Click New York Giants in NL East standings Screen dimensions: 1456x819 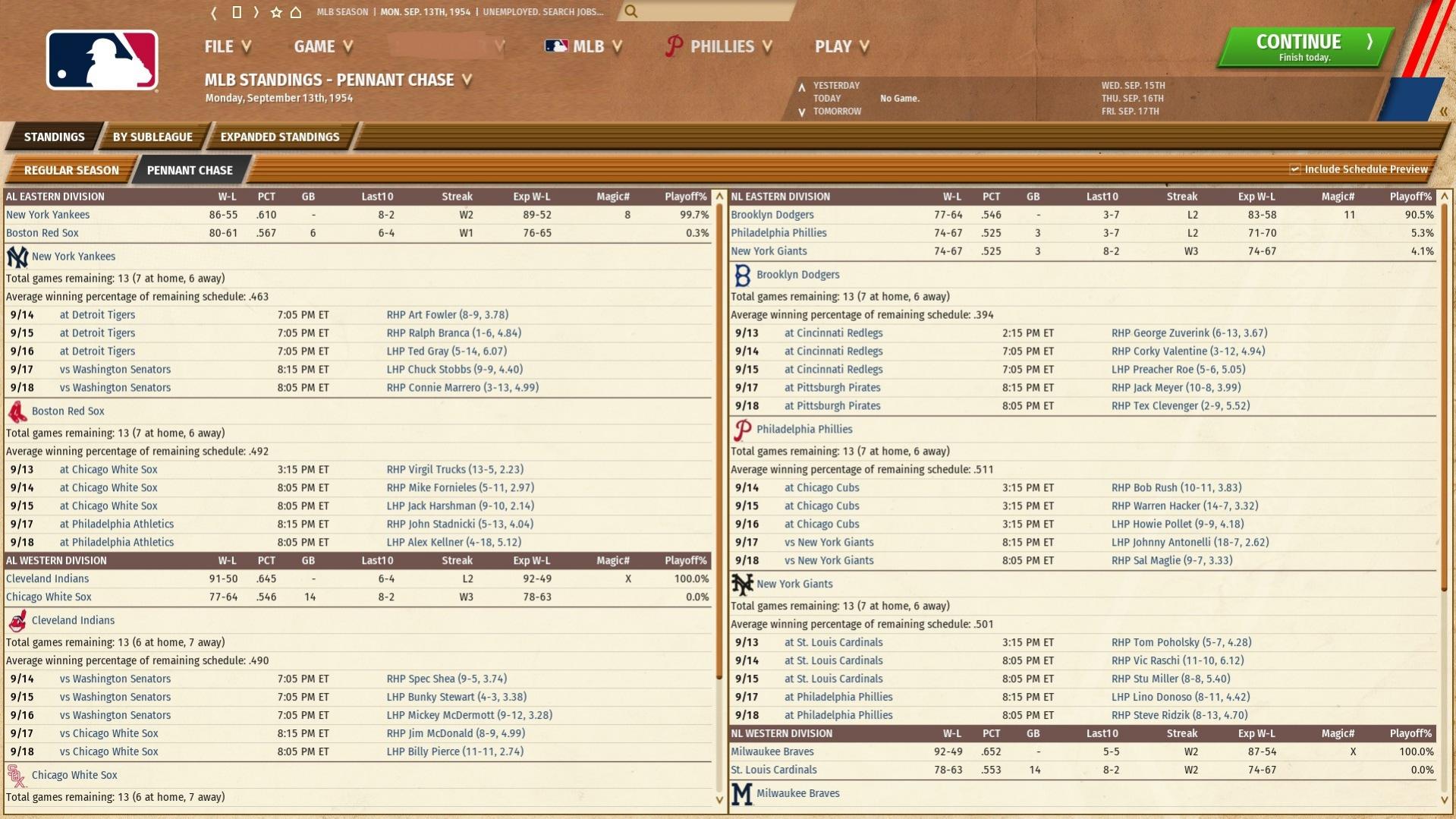[769, 251]
